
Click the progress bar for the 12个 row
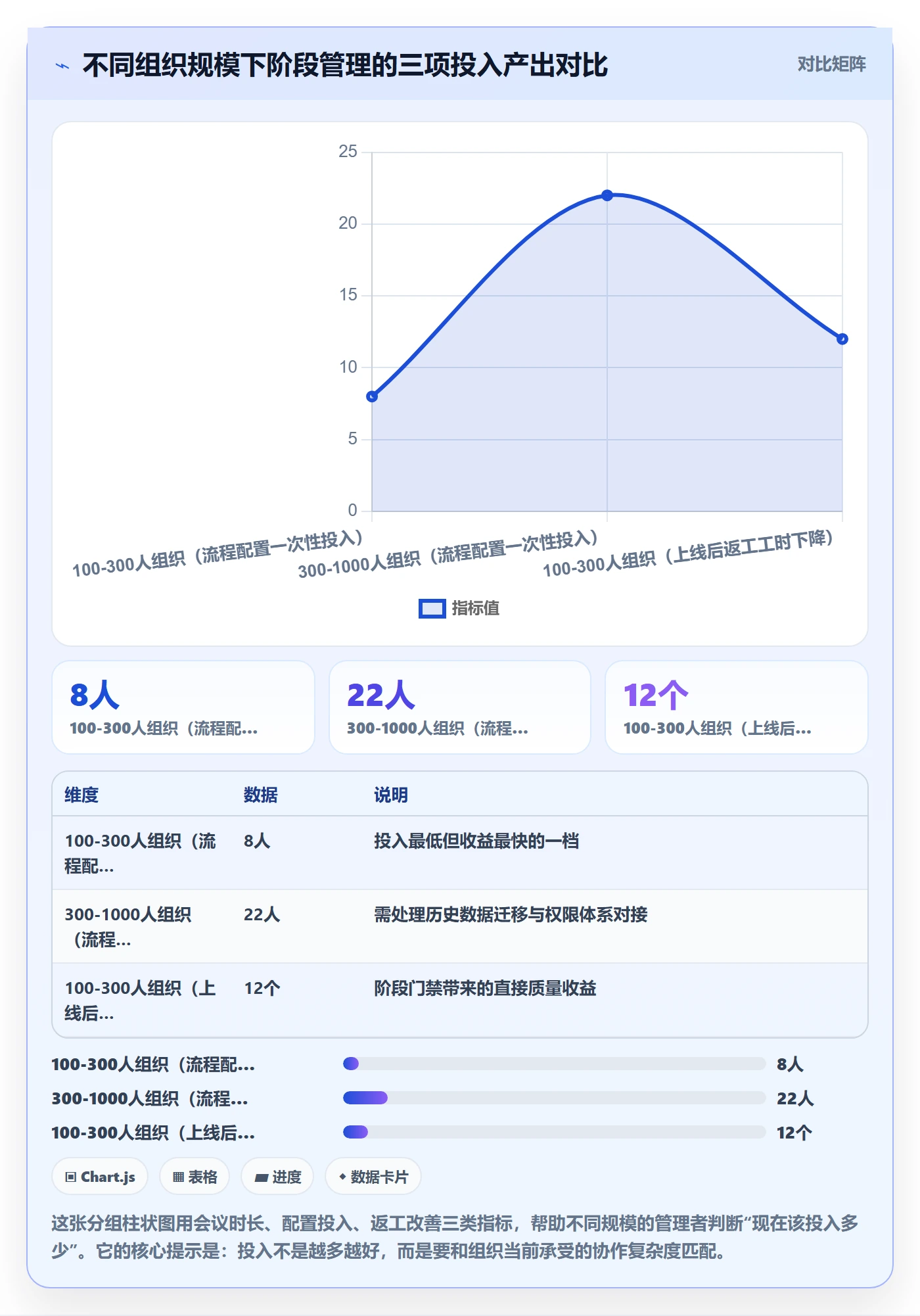click(x=555, y=1132)
